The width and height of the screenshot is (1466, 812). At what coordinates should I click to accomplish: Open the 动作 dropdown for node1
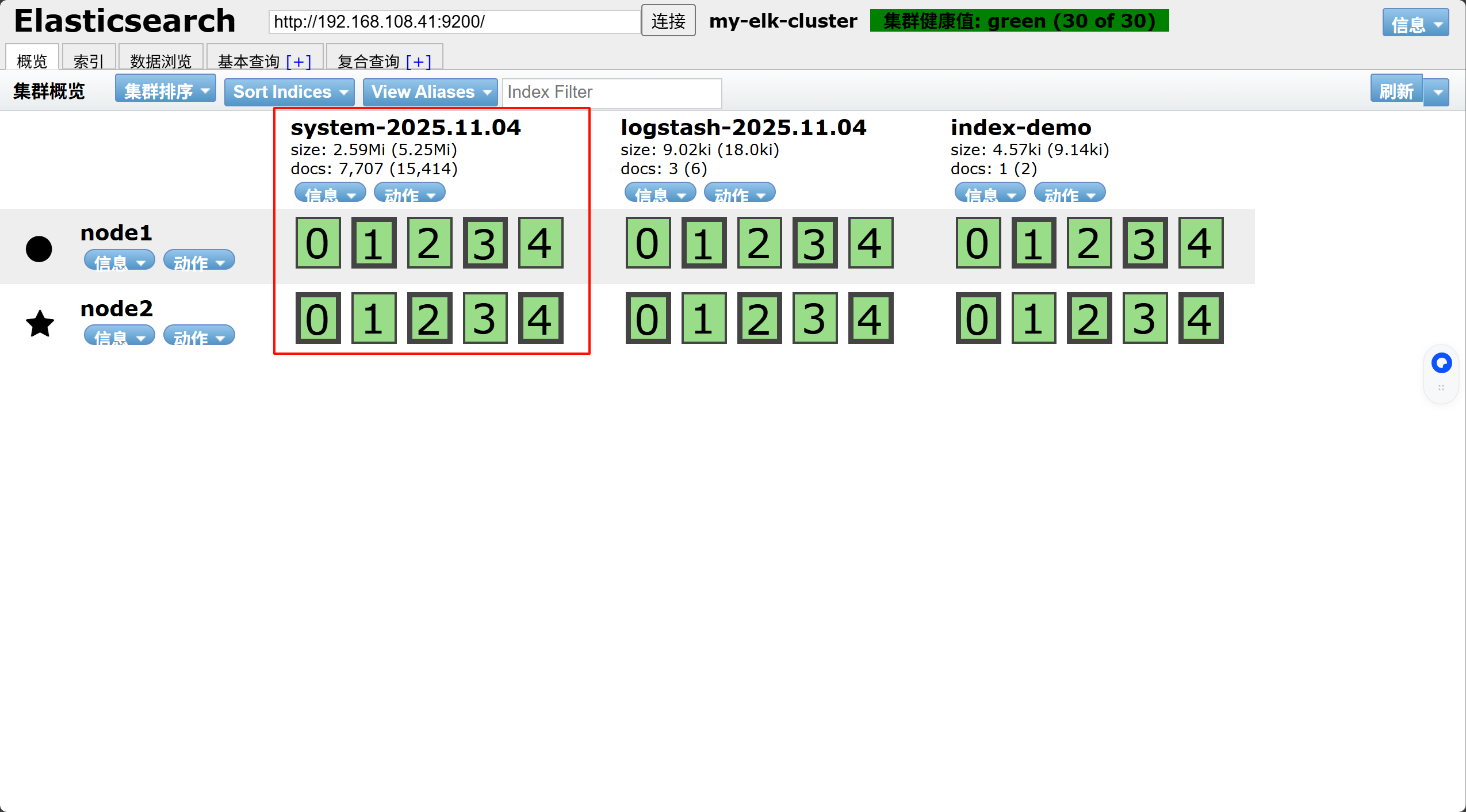click(199, 260)
